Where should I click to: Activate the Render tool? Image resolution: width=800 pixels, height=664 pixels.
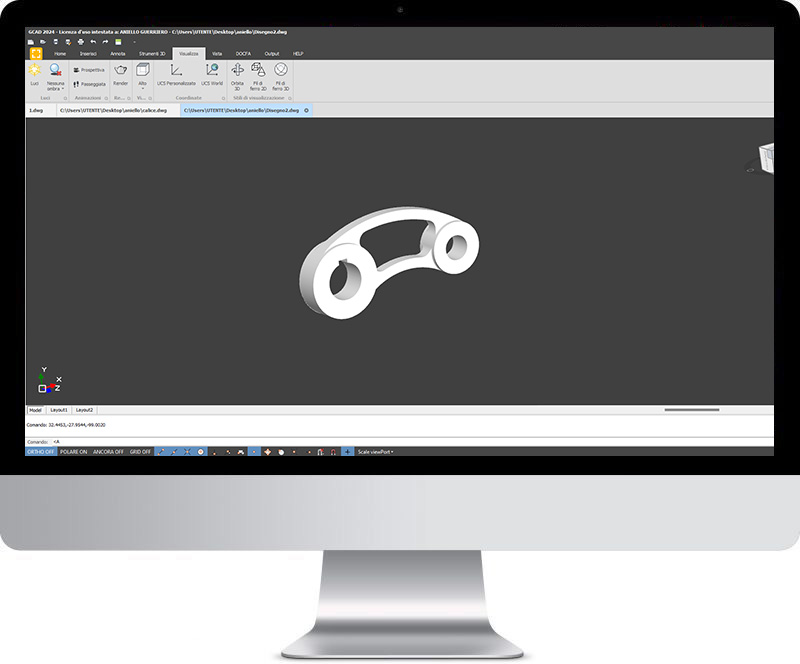(x=119, y=73)
